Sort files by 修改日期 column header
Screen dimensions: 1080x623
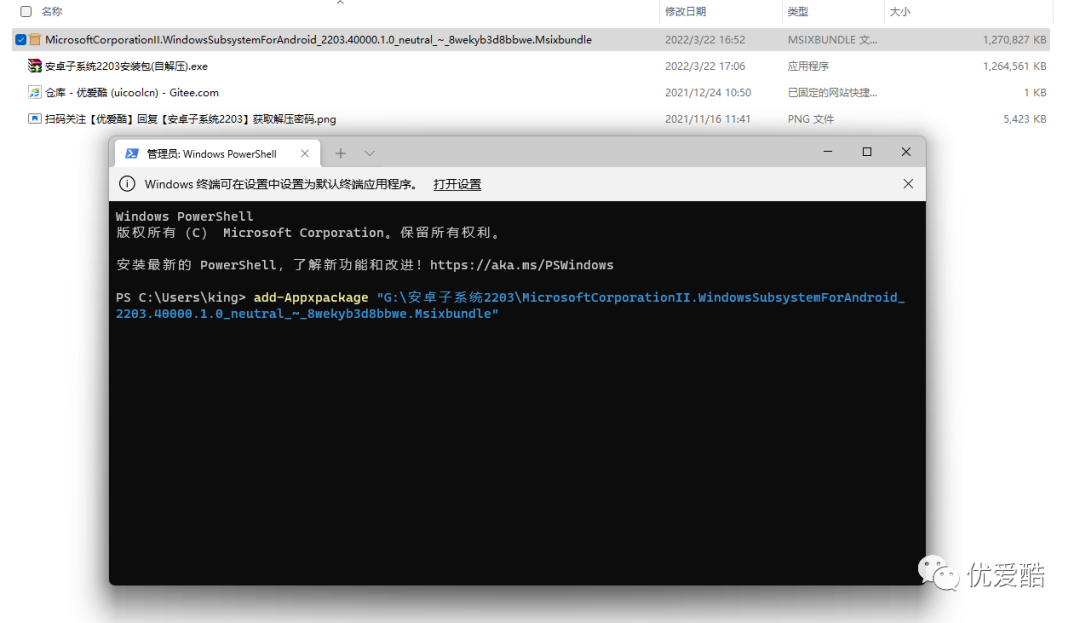[685, 12]
